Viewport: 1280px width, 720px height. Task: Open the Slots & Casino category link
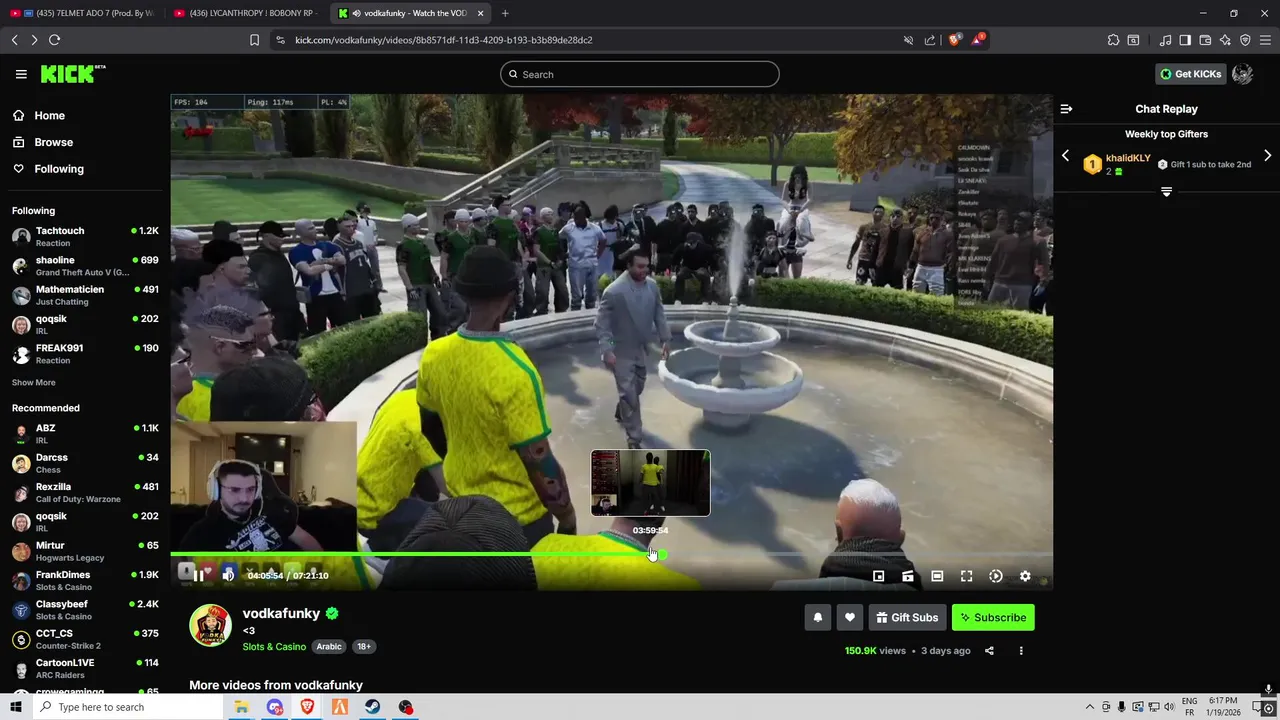coord(274,647)
